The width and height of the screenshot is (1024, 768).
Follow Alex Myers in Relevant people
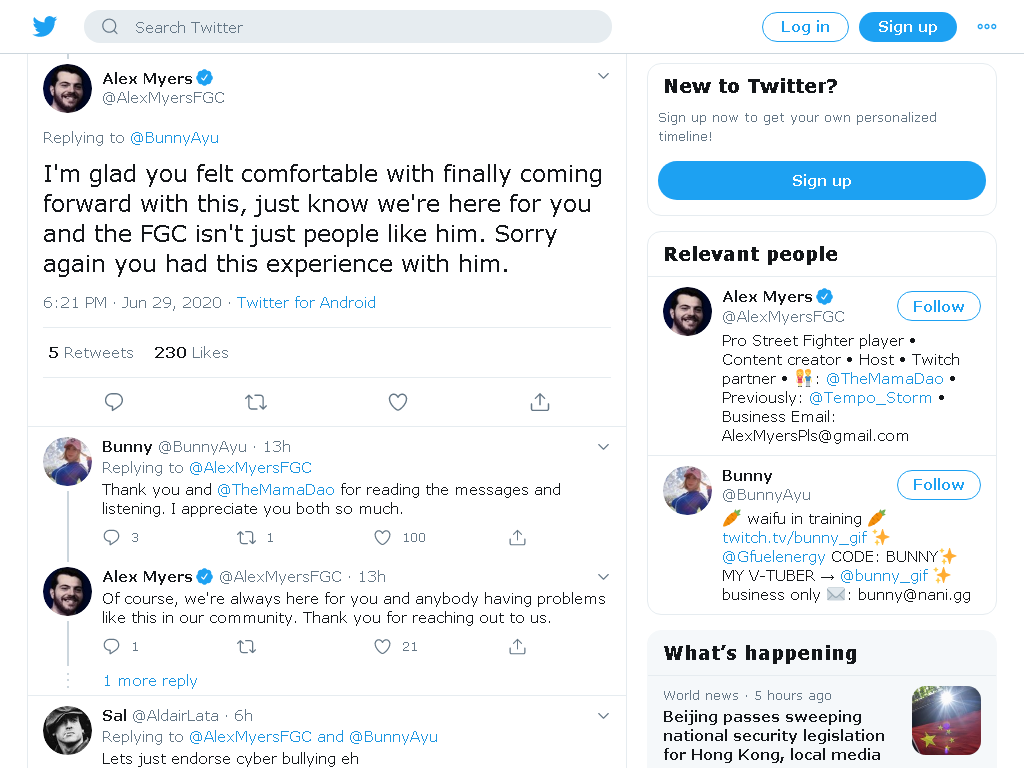click(938, 306)
